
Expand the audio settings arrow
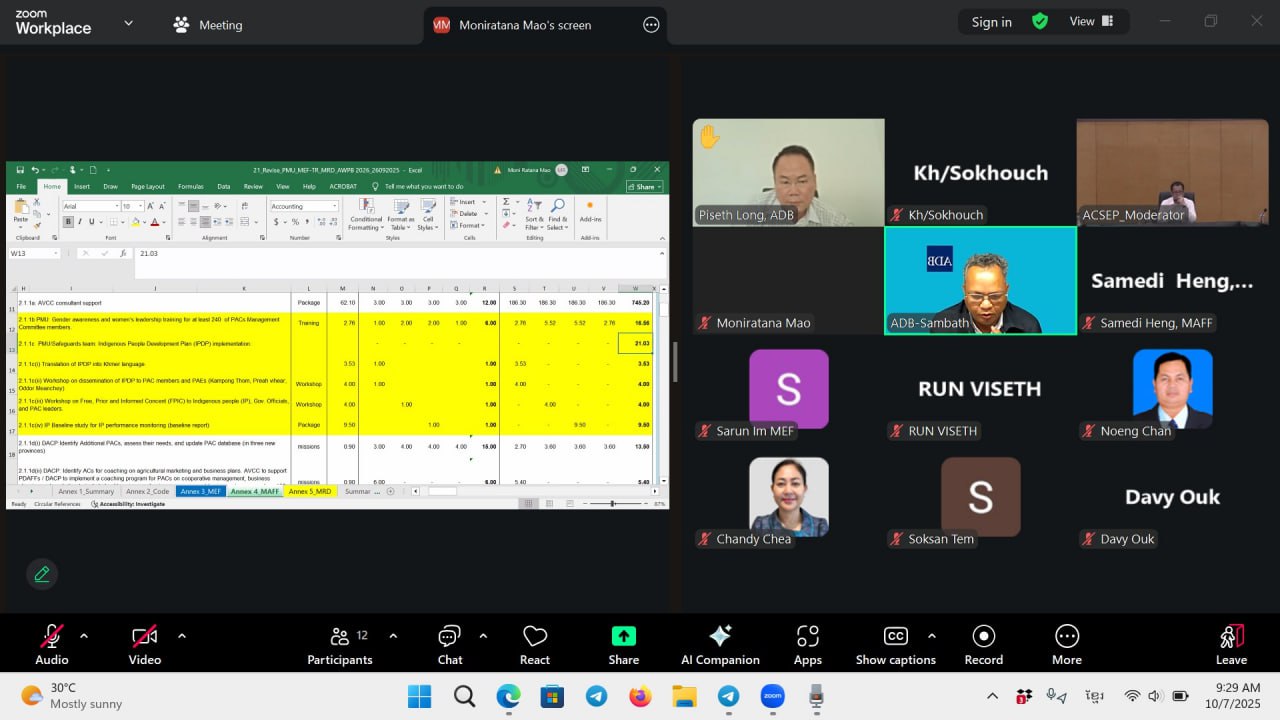click(84, 636)
